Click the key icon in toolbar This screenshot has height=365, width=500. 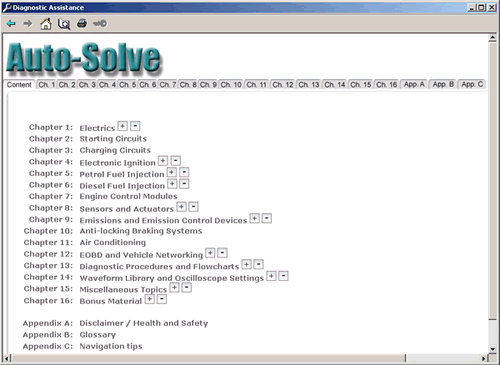point(100,24)
